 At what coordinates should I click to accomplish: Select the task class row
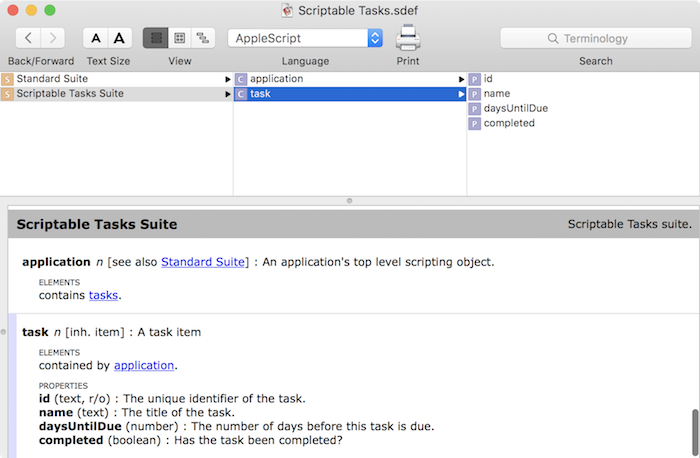tap(350, 94)
